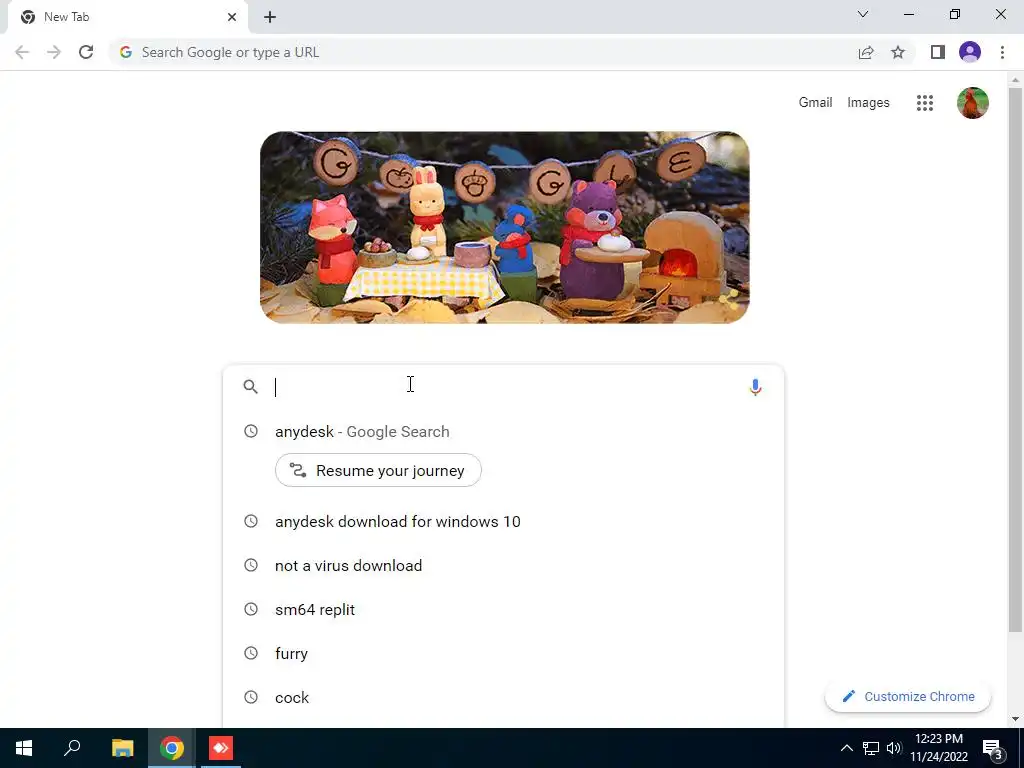Screen dimensions: 1024x768
Task: Show hidden system tray icons
Action: [846, 748]
